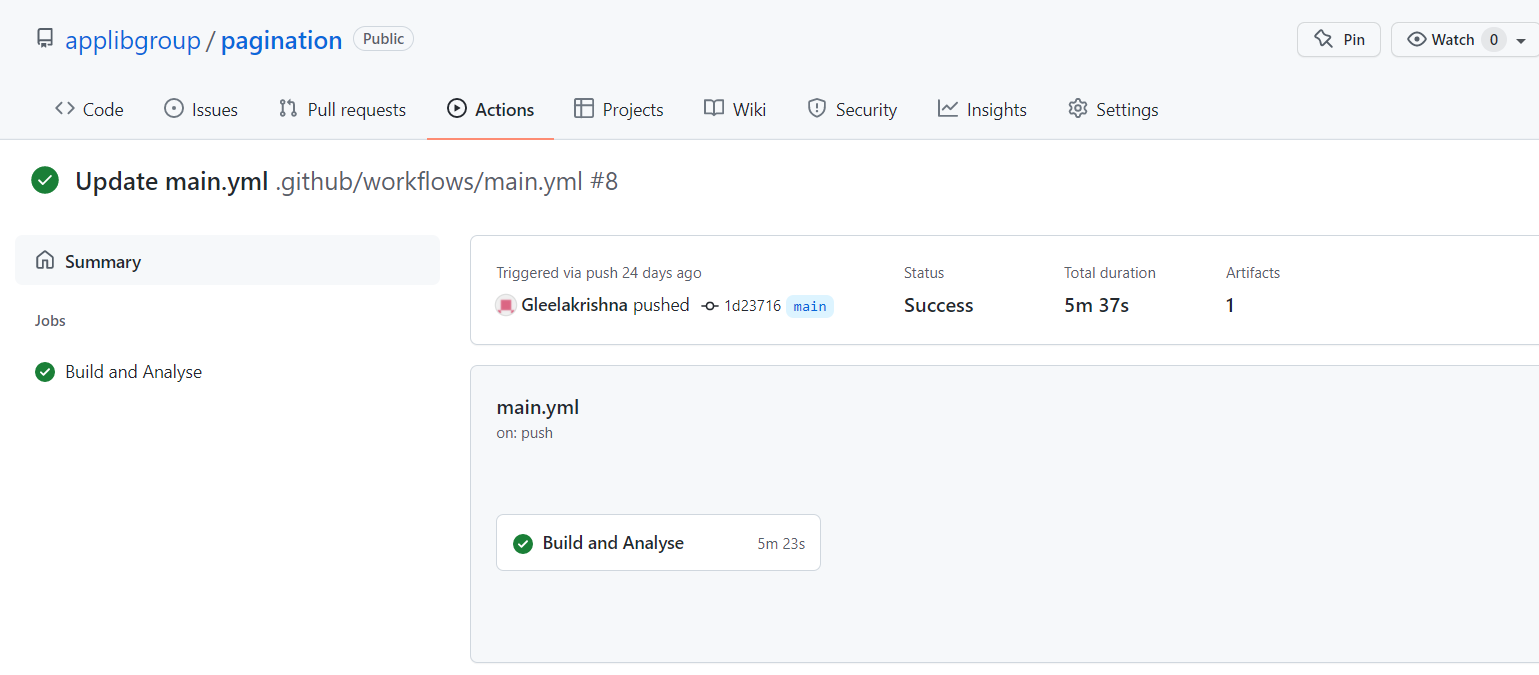Viewport: 1539px width, 675px height.
Task: Open the Build and Analyse job card
Action: coord(658,543)
